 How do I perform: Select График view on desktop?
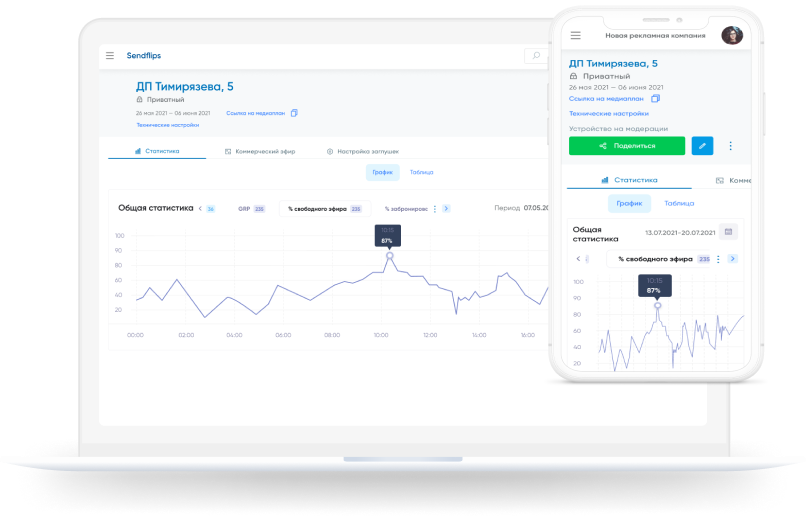(383, 172)
